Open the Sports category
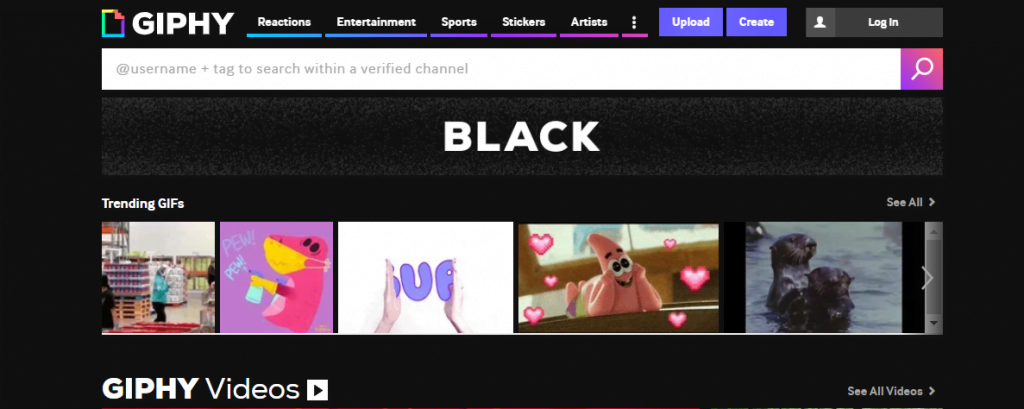1024x409 pixels. [459, 22]
